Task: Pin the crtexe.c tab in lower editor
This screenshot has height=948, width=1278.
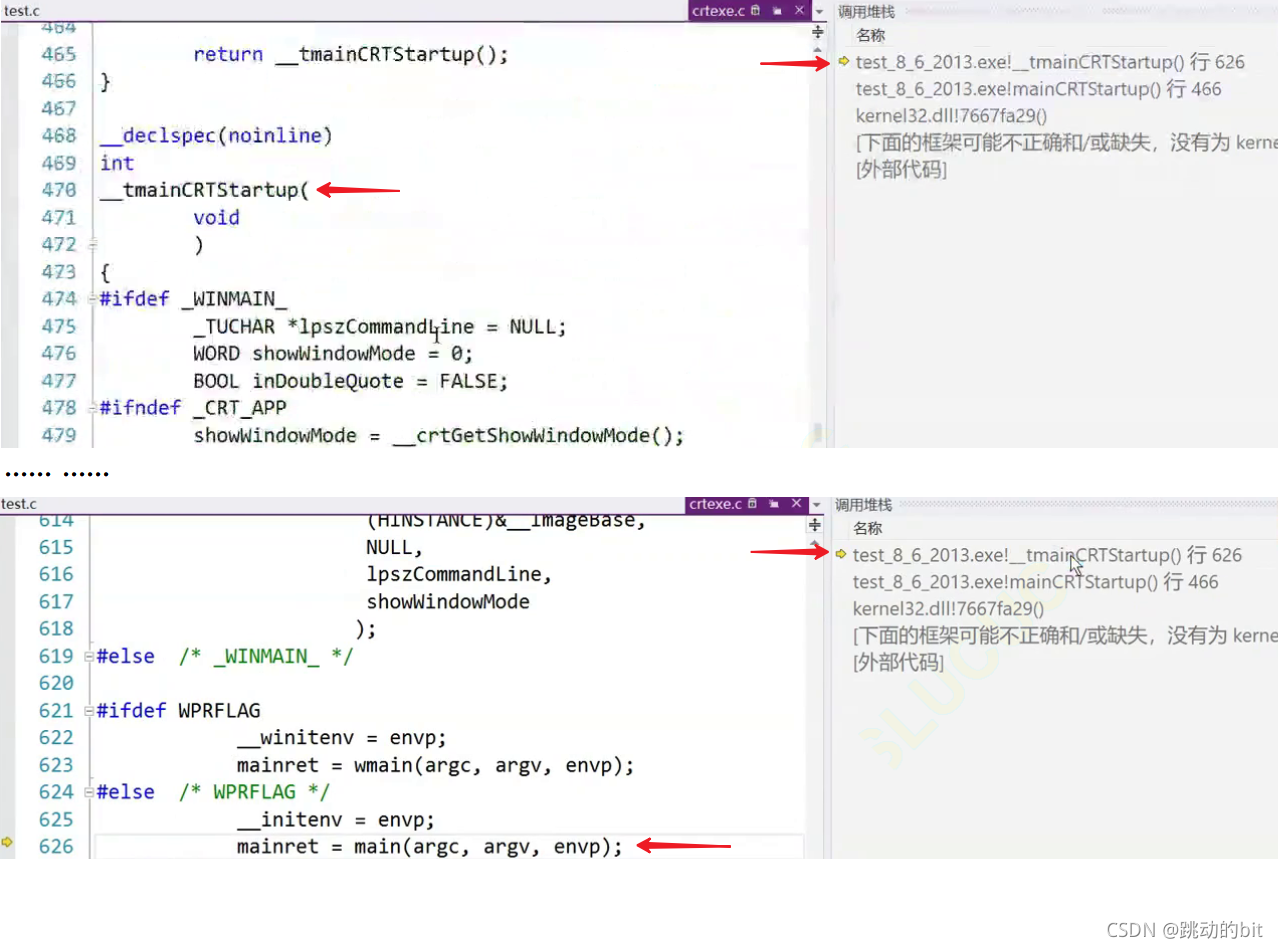Action: coord(773,504)
